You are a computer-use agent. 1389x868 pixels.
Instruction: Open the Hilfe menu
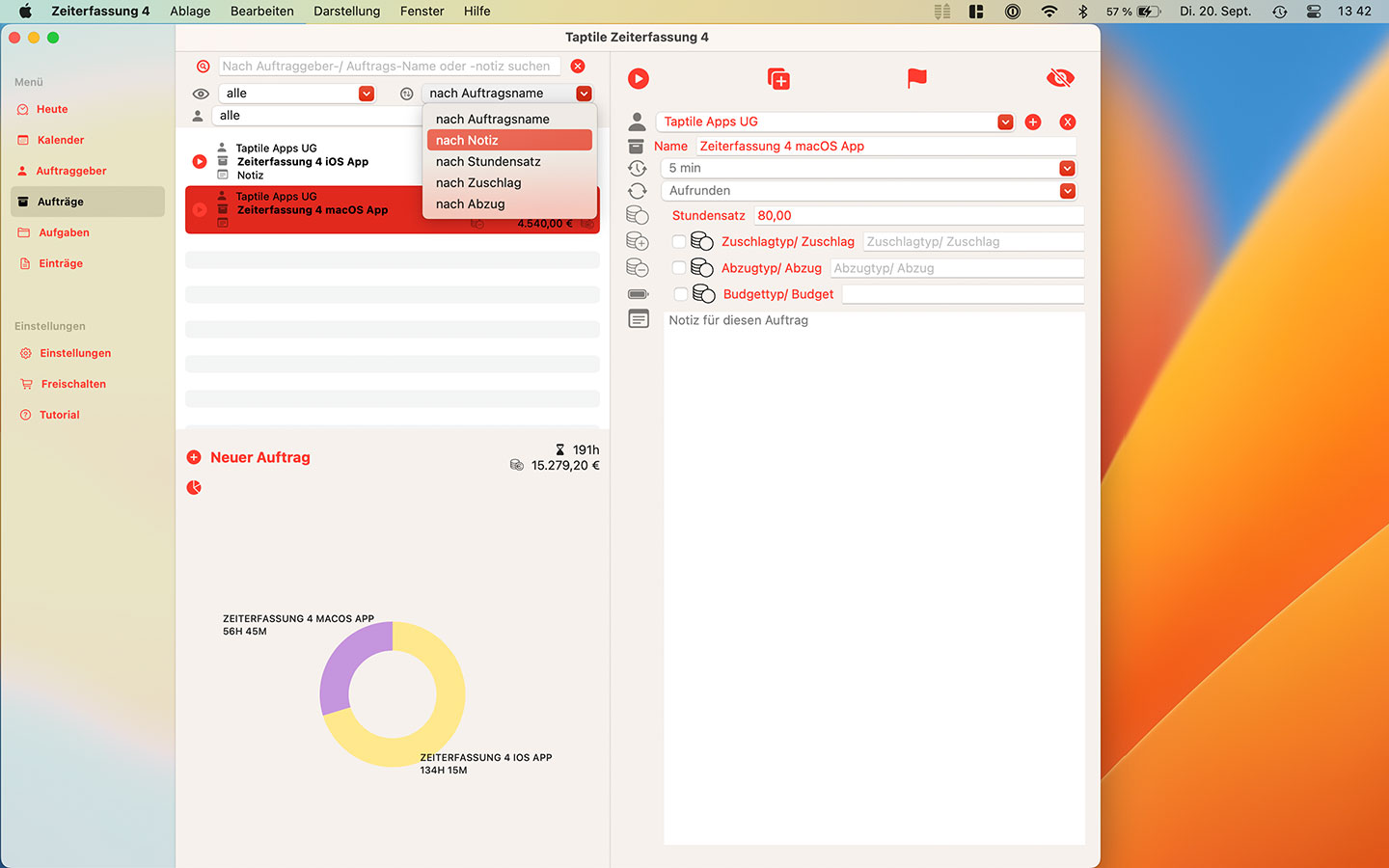[477, 12]
